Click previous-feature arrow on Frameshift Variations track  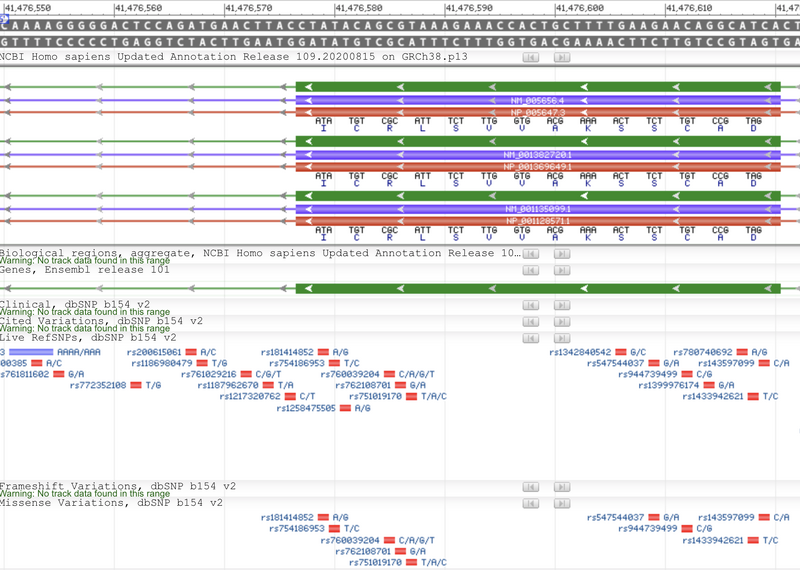click(x=531, y=487)
